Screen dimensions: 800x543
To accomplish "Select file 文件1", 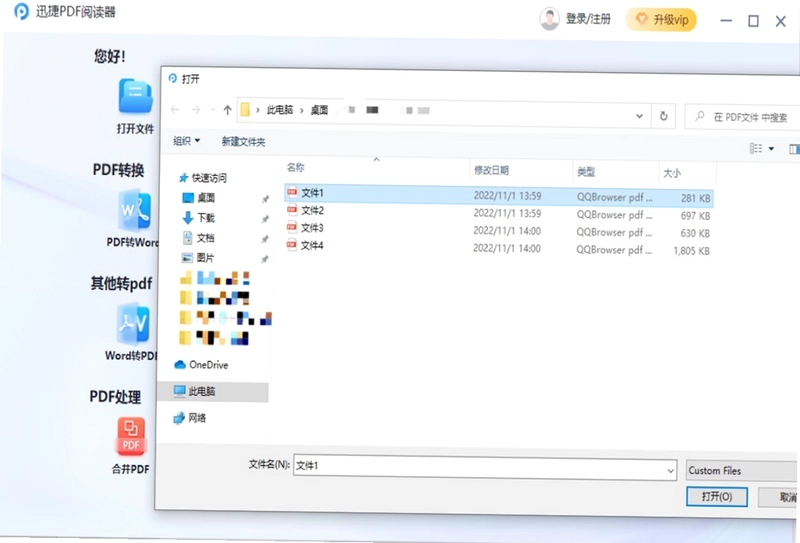I will point(498,195).
